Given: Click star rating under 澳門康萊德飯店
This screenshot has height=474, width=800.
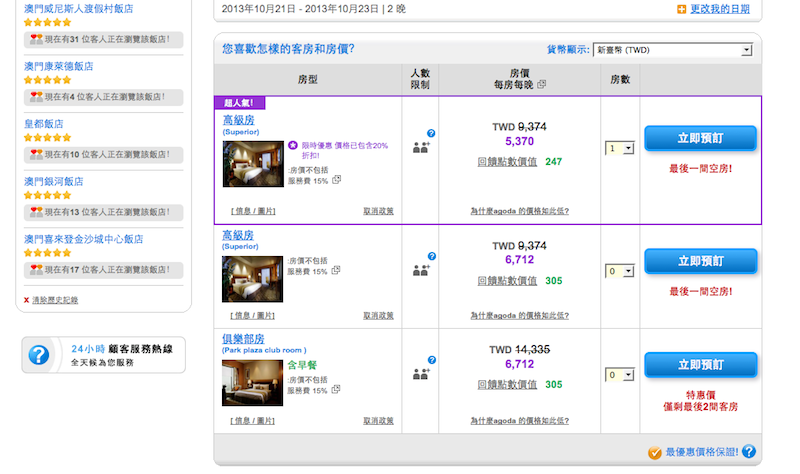Looking at the screenshot, I should [x=47, y=80].
